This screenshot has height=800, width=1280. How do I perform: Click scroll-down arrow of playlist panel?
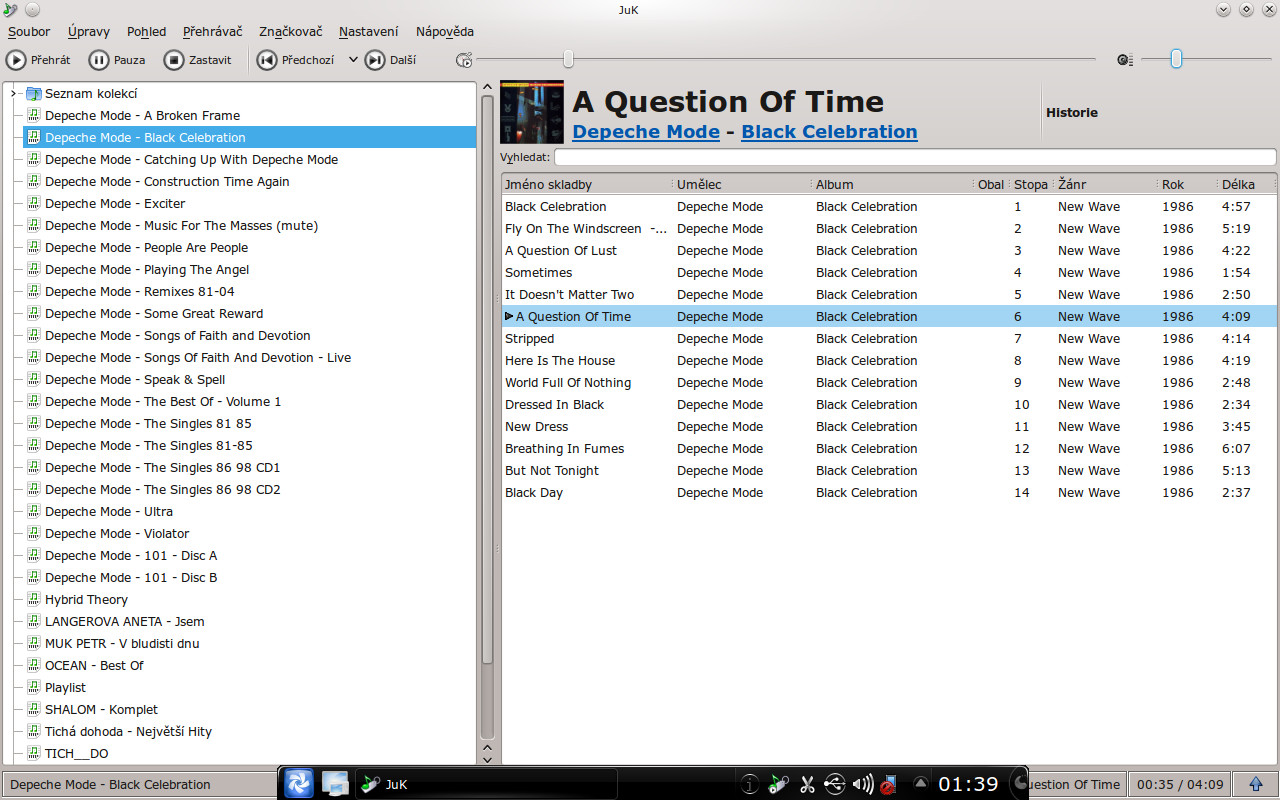[x=488, y=760]
